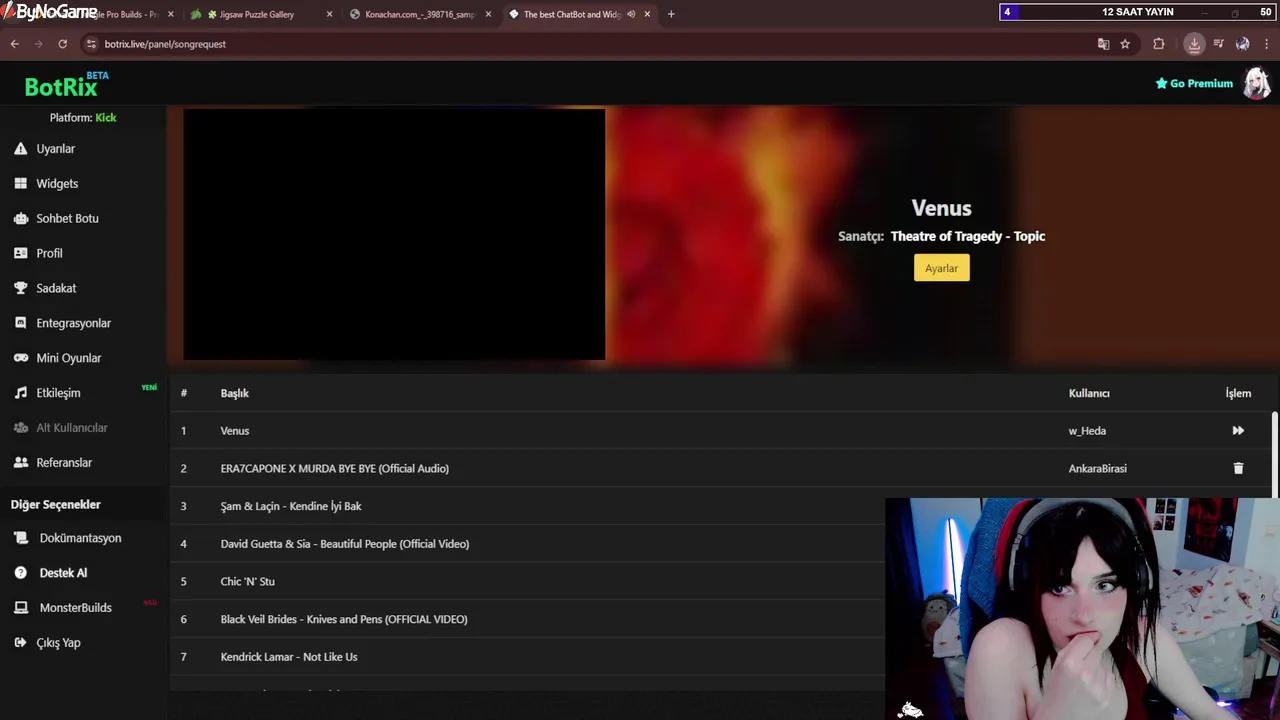Viewport: 1280px width, 720px height.
Task: Click the Destek AI question mark icon
Action: [20, 573]
